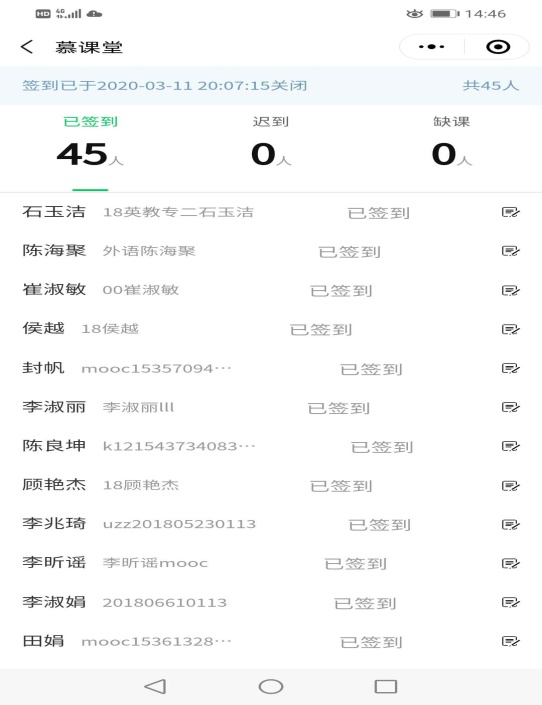Edit sign-in status for 李淑丽
This screenshot has height=705, width=542.
click(x=511, y=407)
